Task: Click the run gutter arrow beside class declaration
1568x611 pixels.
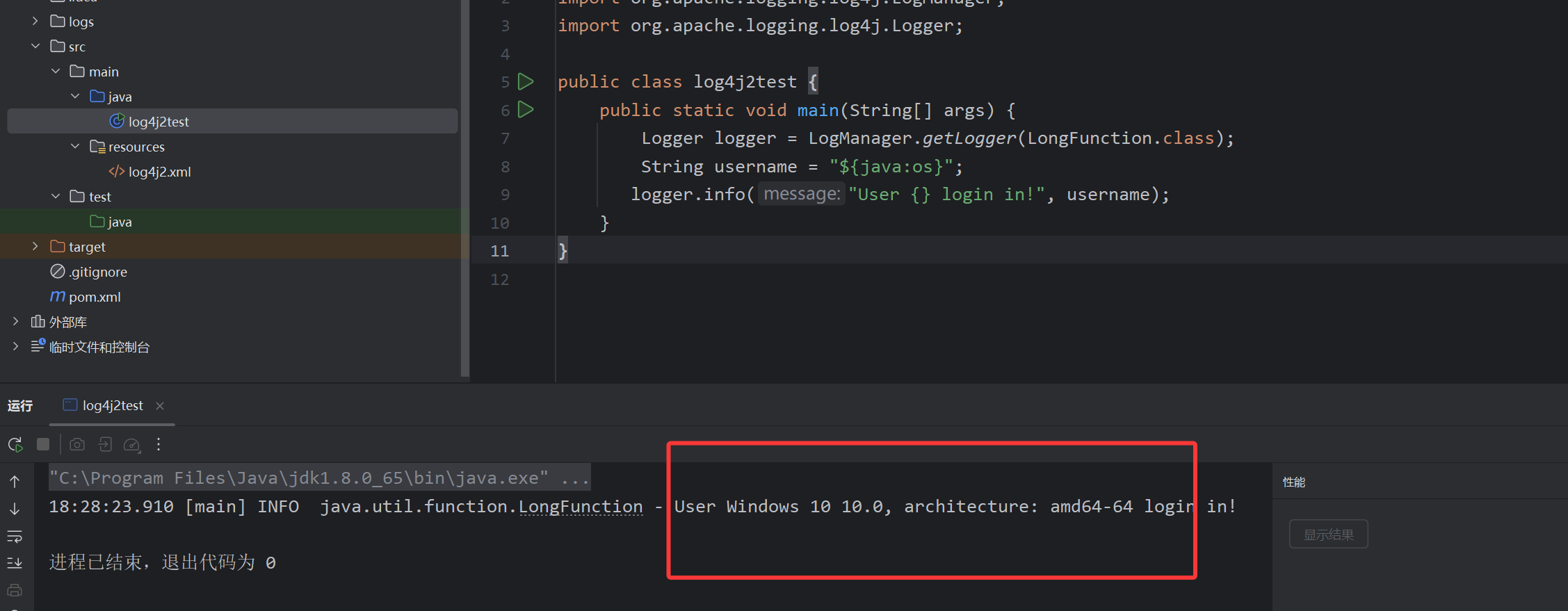Action: coord(526,82)
